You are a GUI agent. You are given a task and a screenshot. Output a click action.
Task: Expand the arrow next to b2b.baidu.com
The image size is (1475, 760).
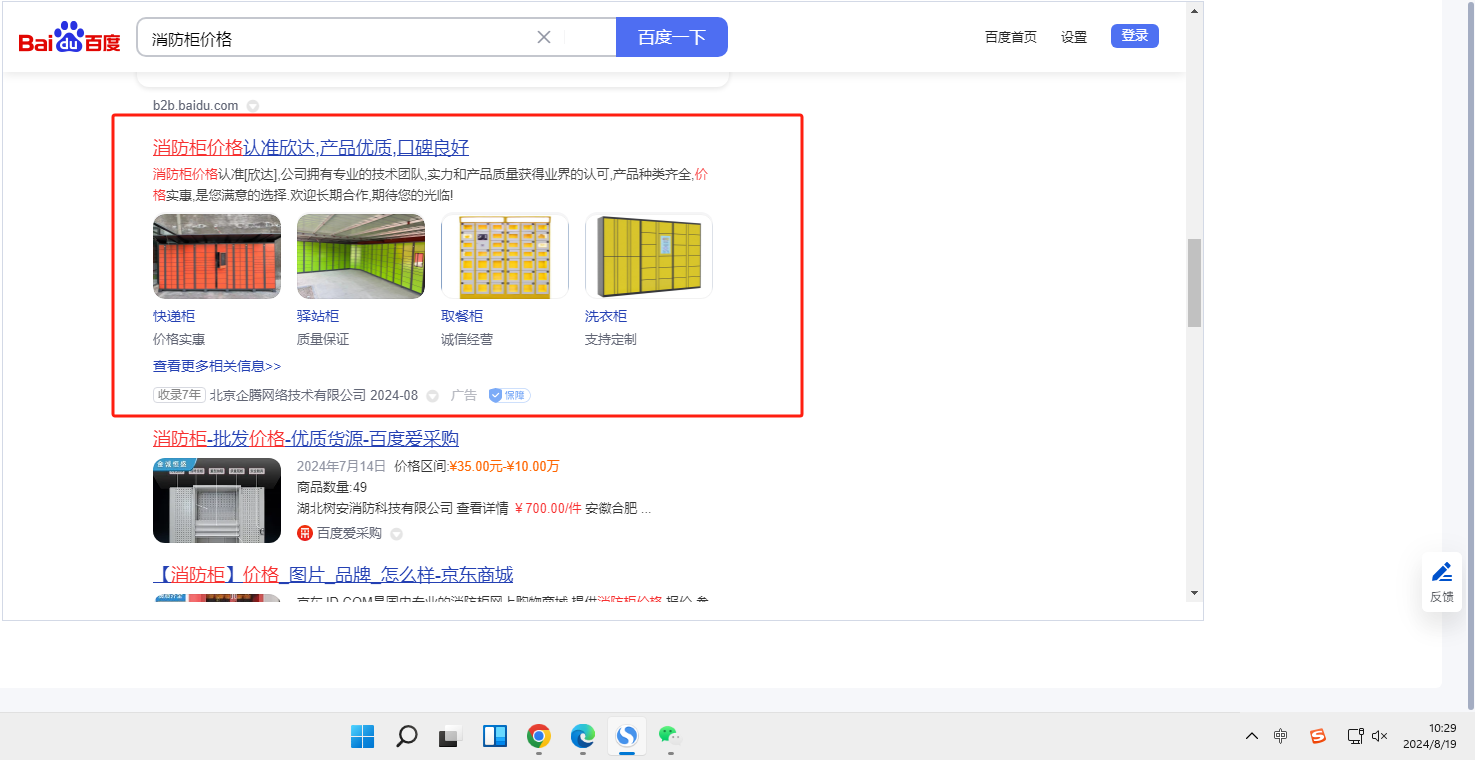click(x=253, y=106)
